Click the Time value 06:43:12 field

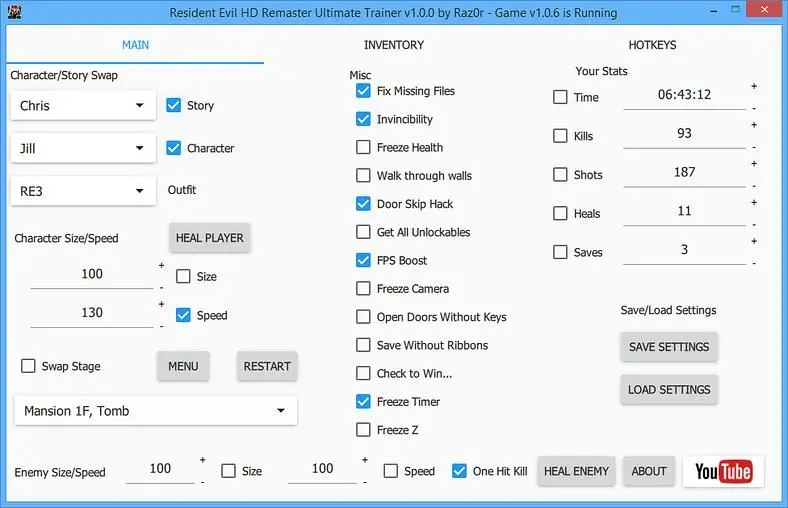684,95
